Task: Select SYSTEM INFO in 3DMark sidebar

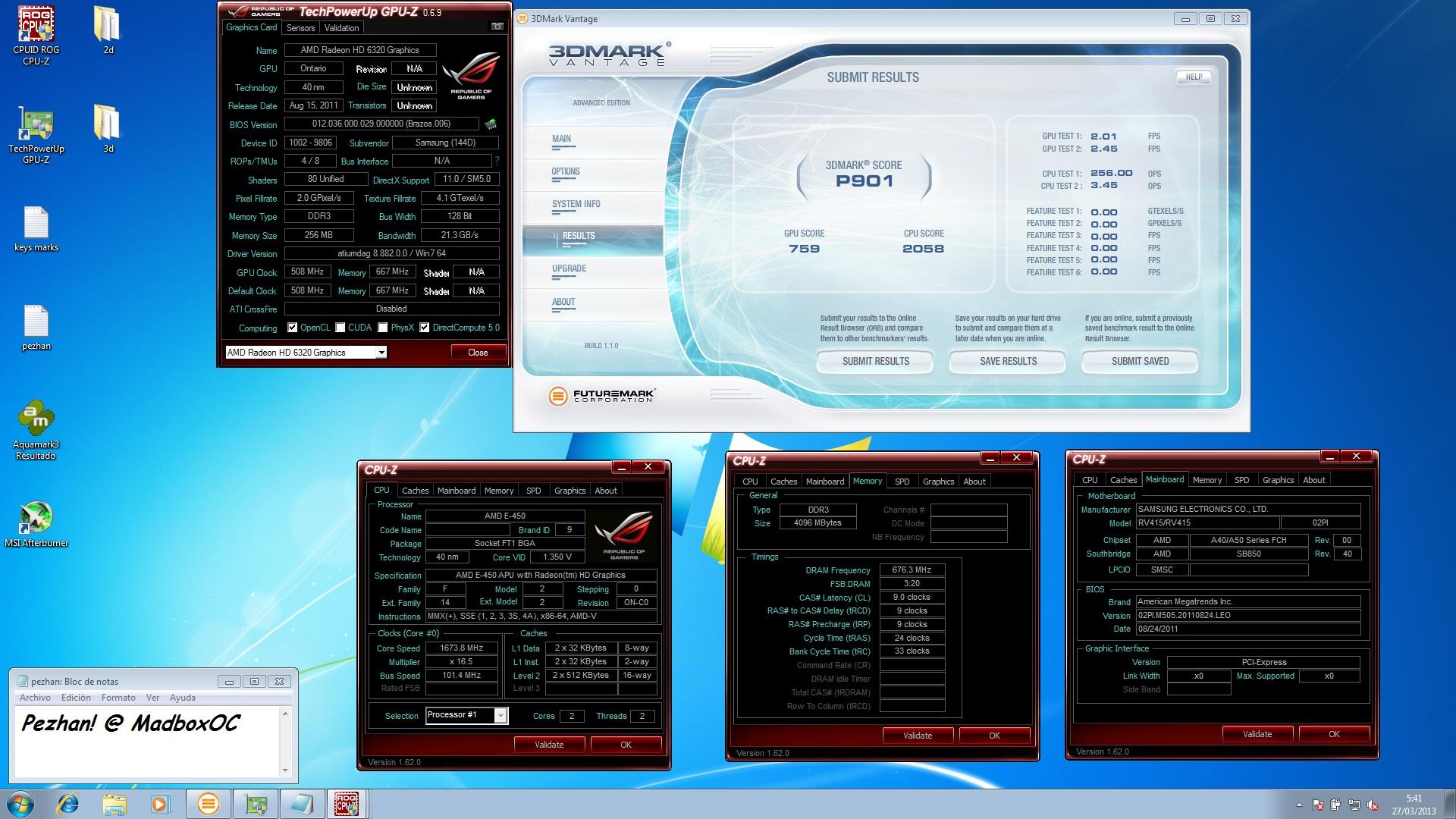Action: [x=576, y=204]
